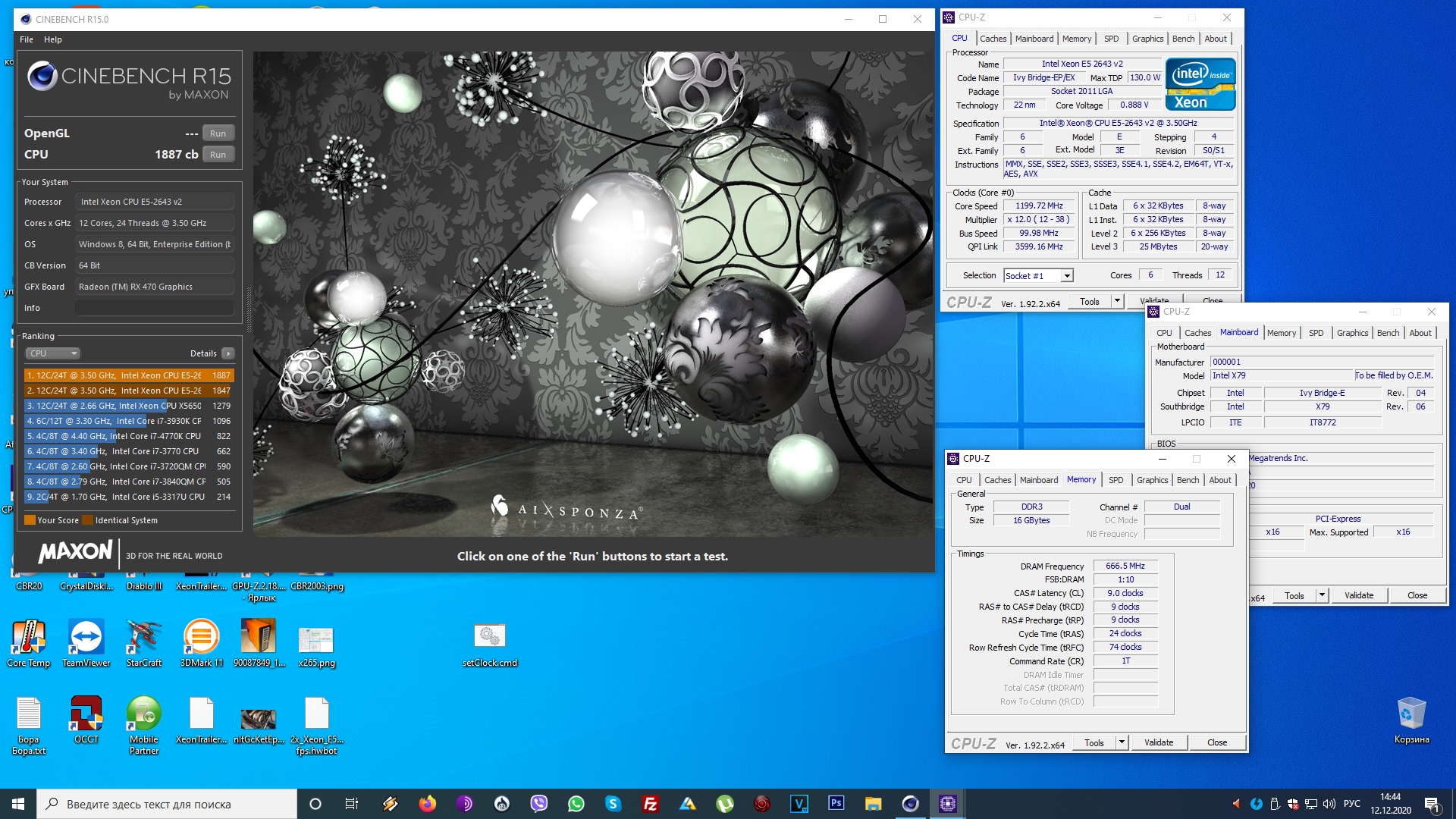Open the File menu in Cinebench
This screenshot has width=1456, height=819.
tap(27, 39)
